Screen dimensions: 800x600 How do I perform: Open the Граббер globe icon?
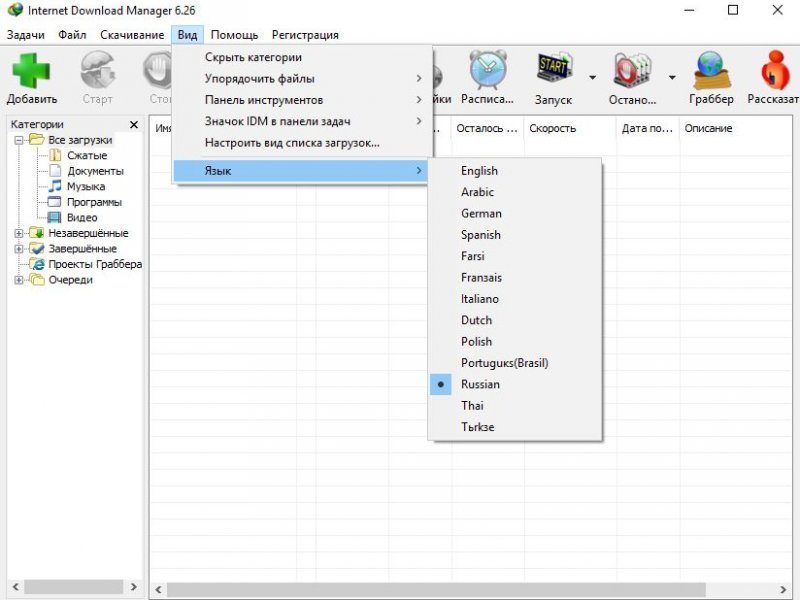[711, 70]
